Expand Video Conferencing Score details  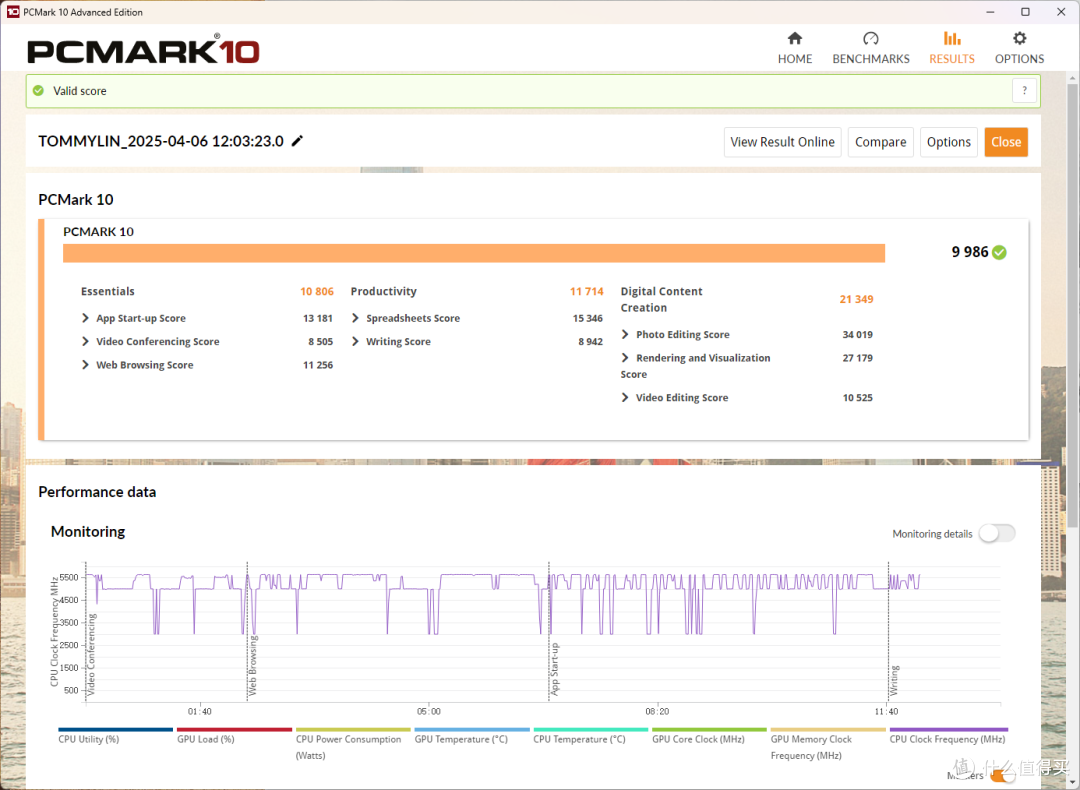tap(85, 342)
